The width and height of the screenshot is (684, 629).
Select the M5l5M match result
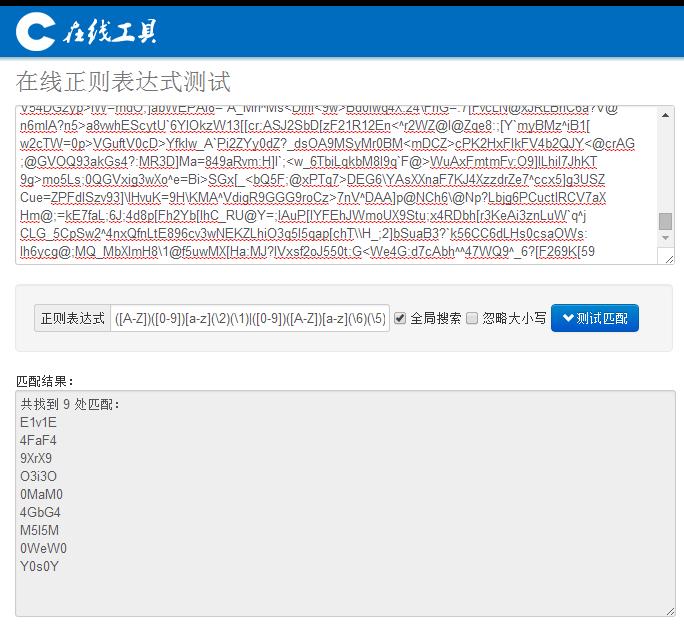click(39, 530)
